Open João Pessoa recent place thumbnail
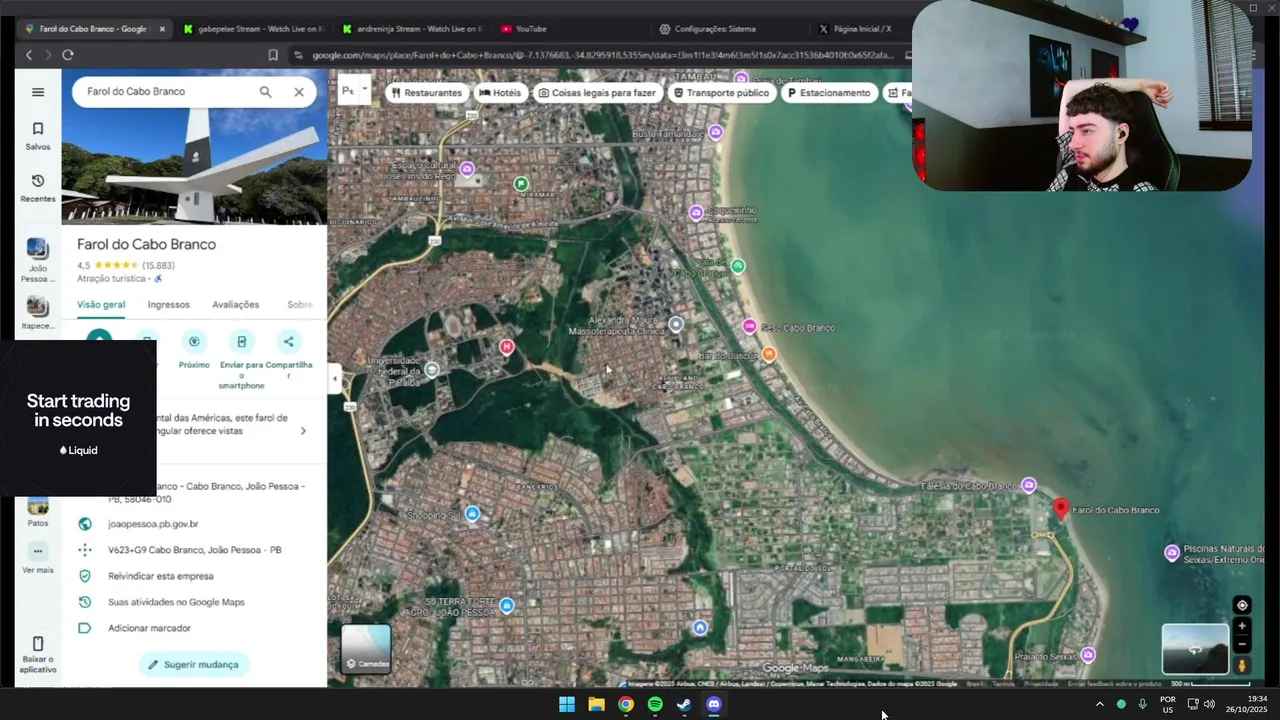The height and width of the screenshot is (720, 1280). point(38,249)
